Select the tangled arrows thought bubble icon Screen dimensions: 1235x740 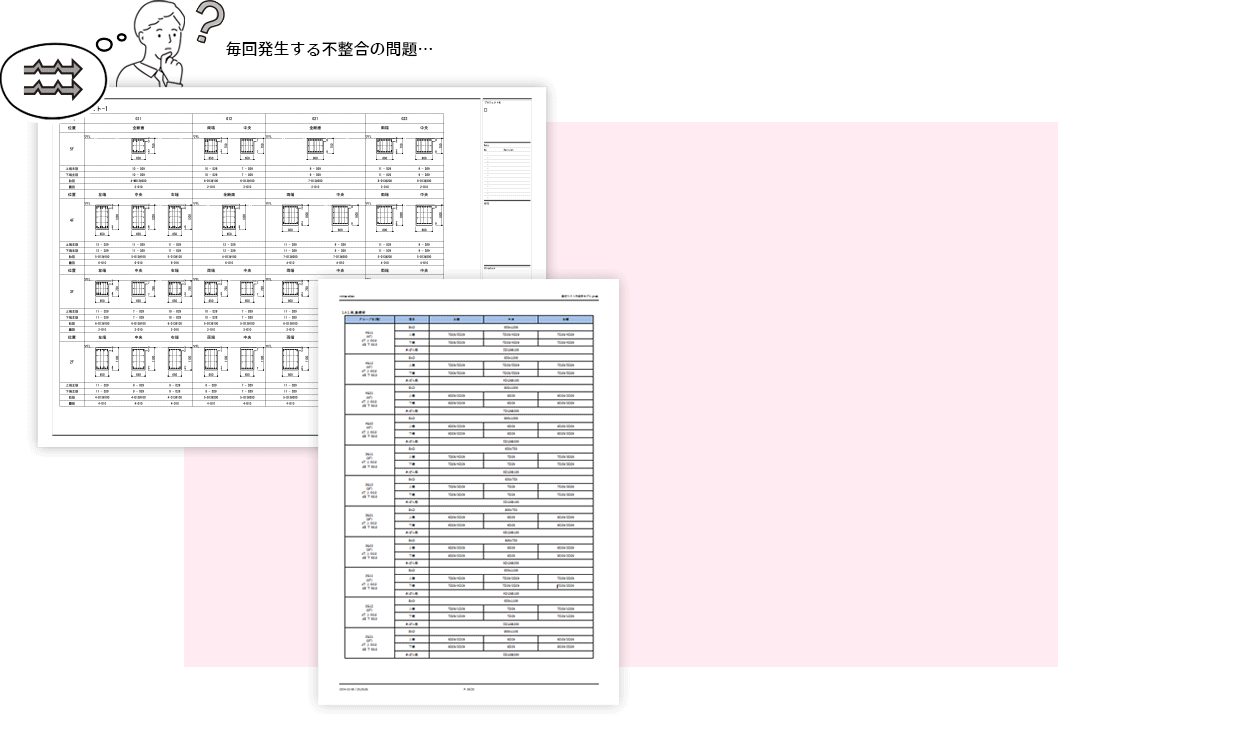(x=53, y=80)
